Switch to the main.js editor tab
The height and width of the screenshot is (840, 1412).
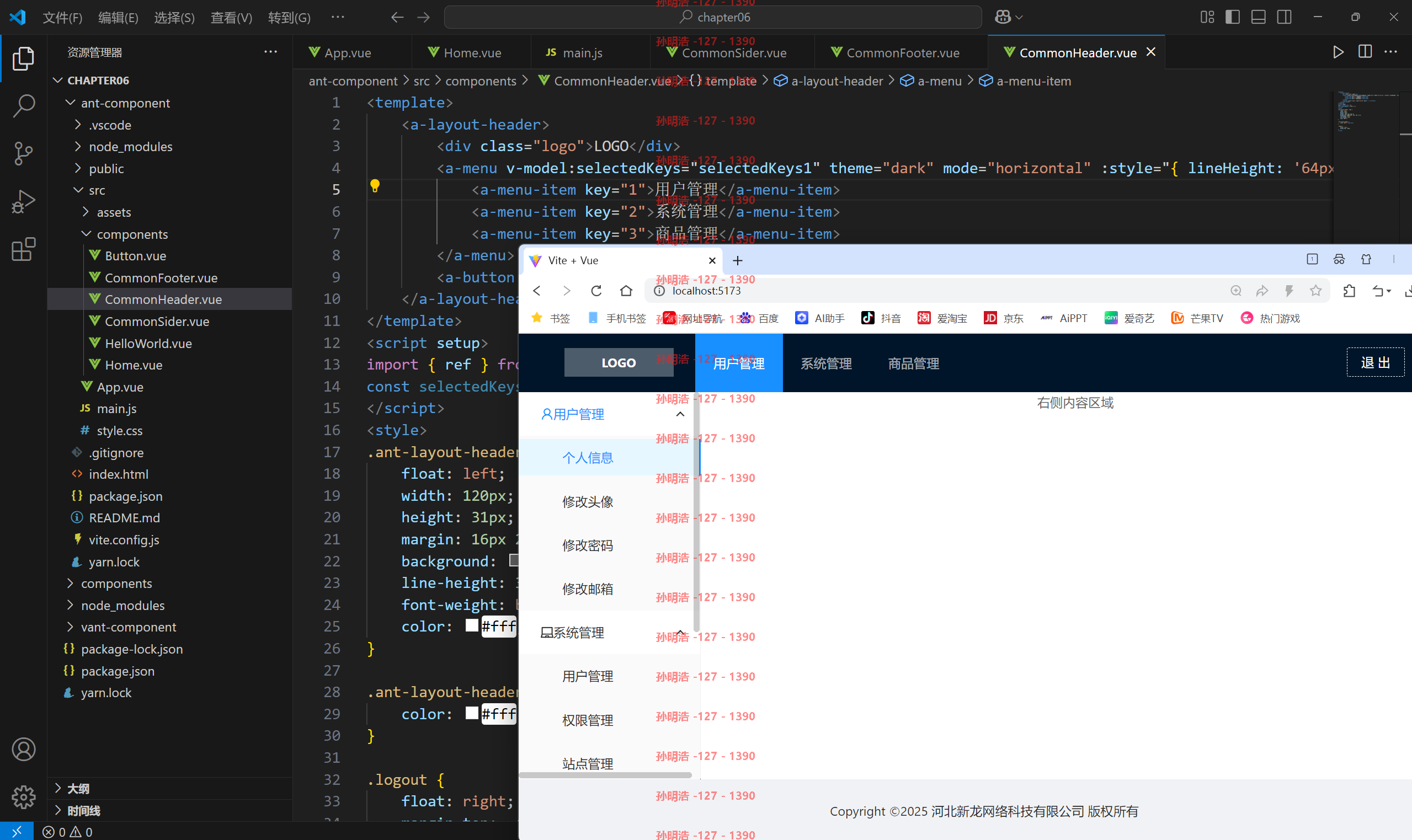point(590,52)
